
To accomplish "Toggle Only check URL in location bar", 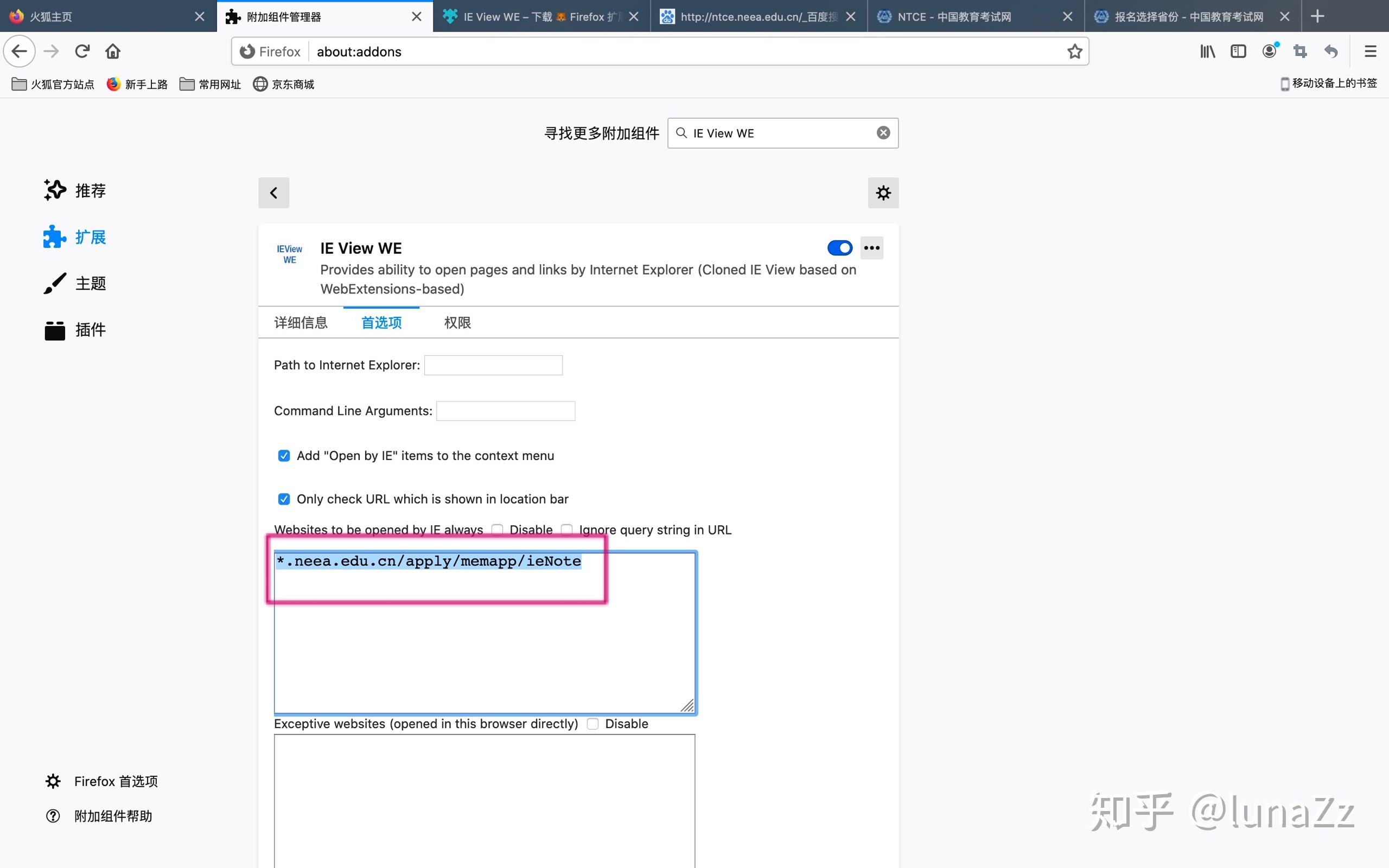I will [284, 499].
